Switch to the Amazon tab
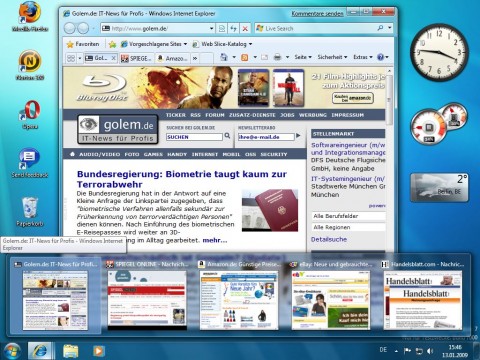Image resolution: width=480 pixels, height=360 pixels. click(172, 58)
